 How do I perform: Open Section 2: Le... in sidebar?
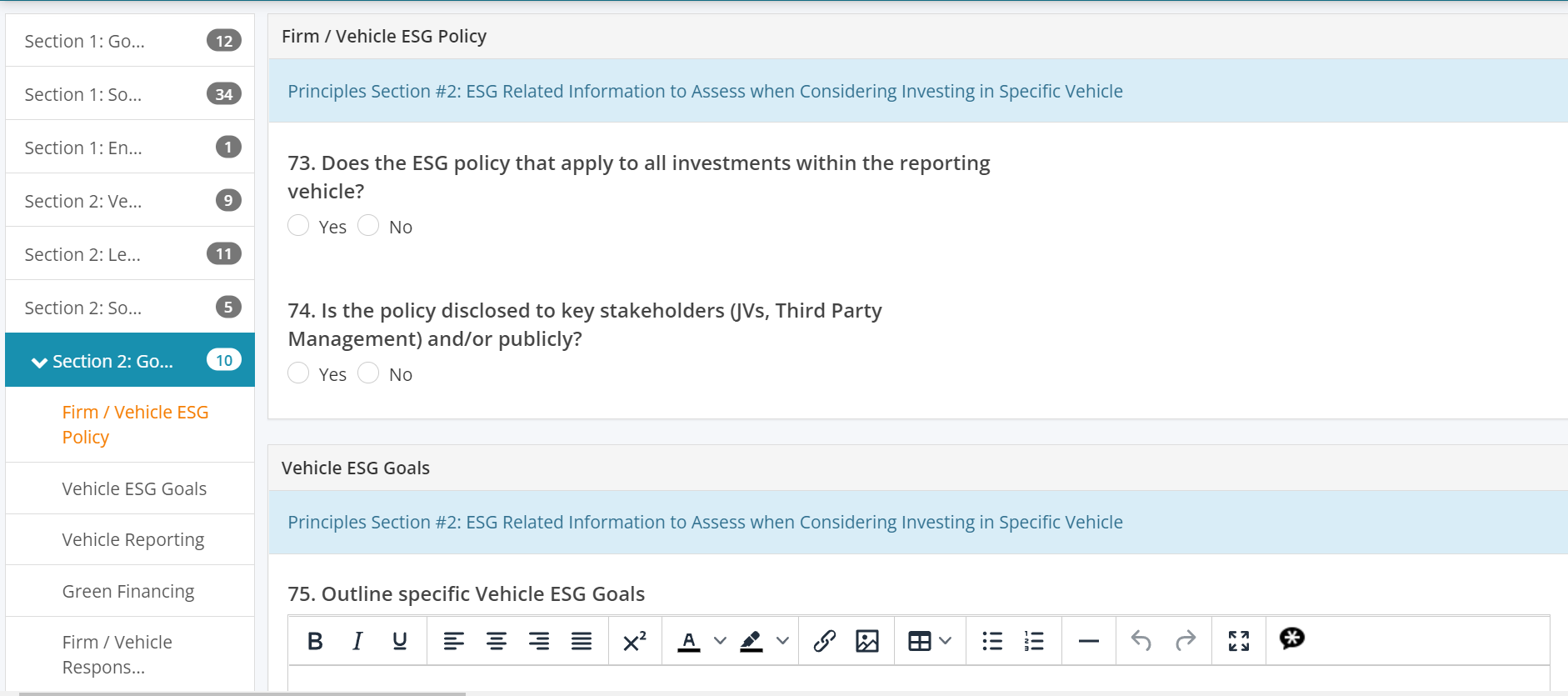(130, 254)
